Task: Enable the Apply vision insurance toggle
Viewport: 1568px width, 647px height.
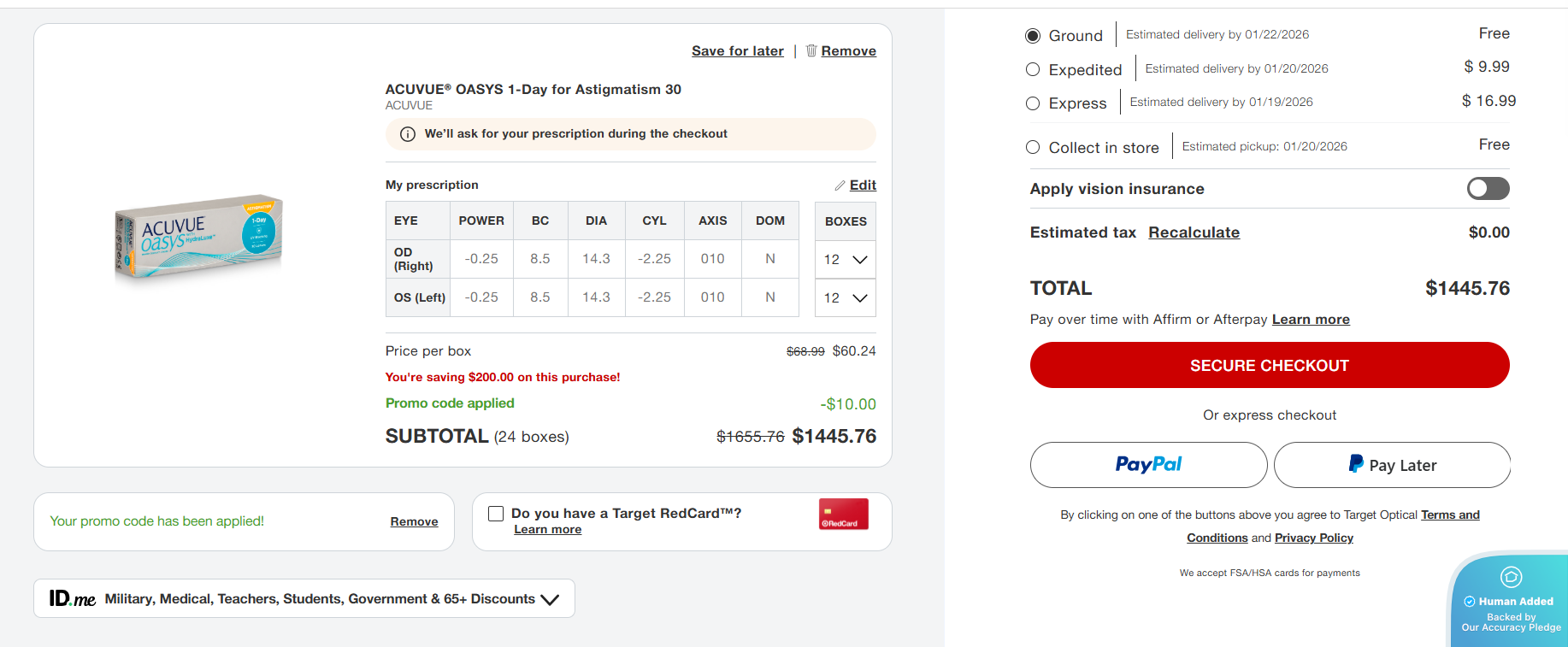Action: click(x=1488, y=189)
